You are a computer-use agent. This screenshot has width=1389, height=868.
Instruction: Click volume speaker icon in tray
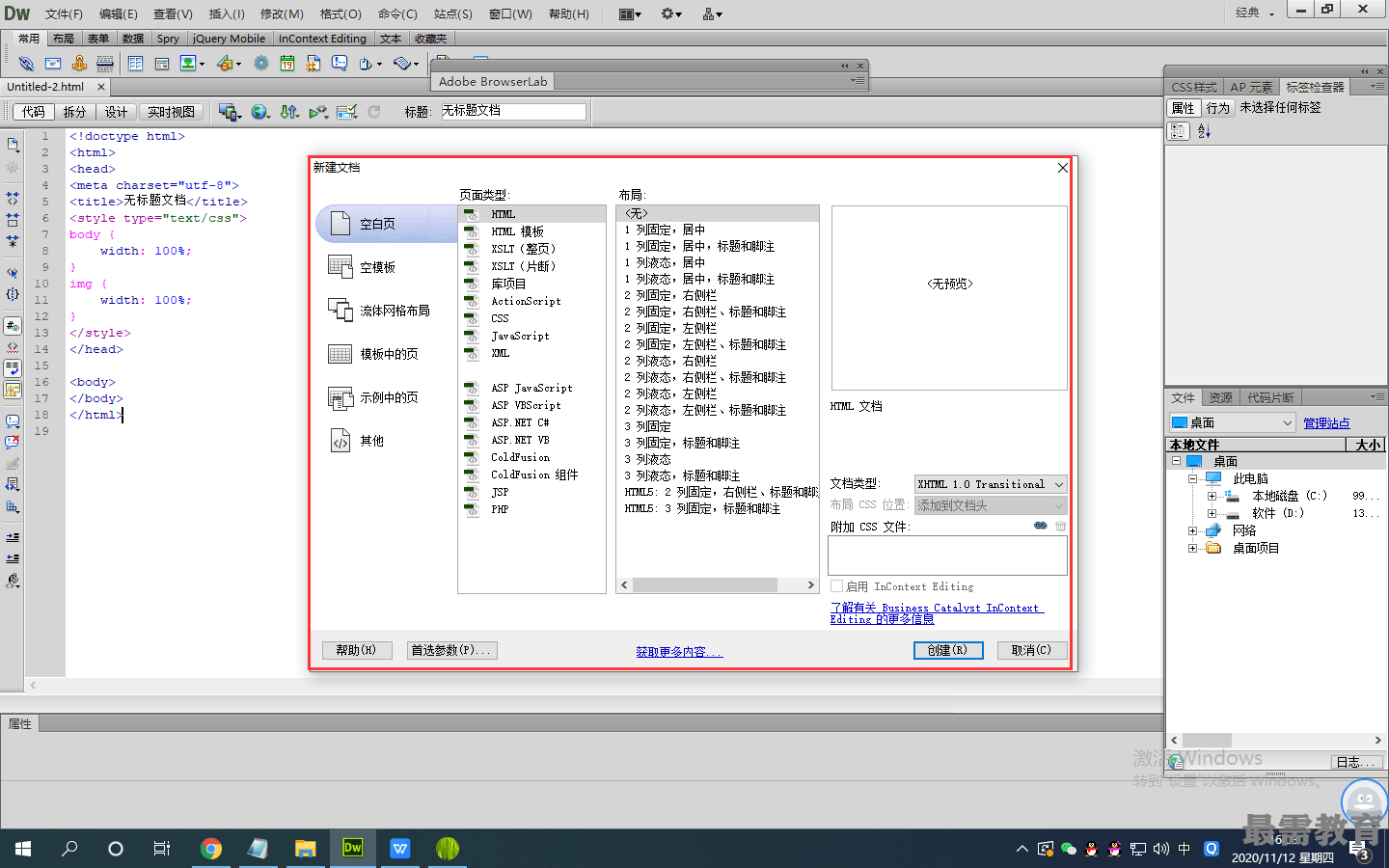(x=1160, y=849)
